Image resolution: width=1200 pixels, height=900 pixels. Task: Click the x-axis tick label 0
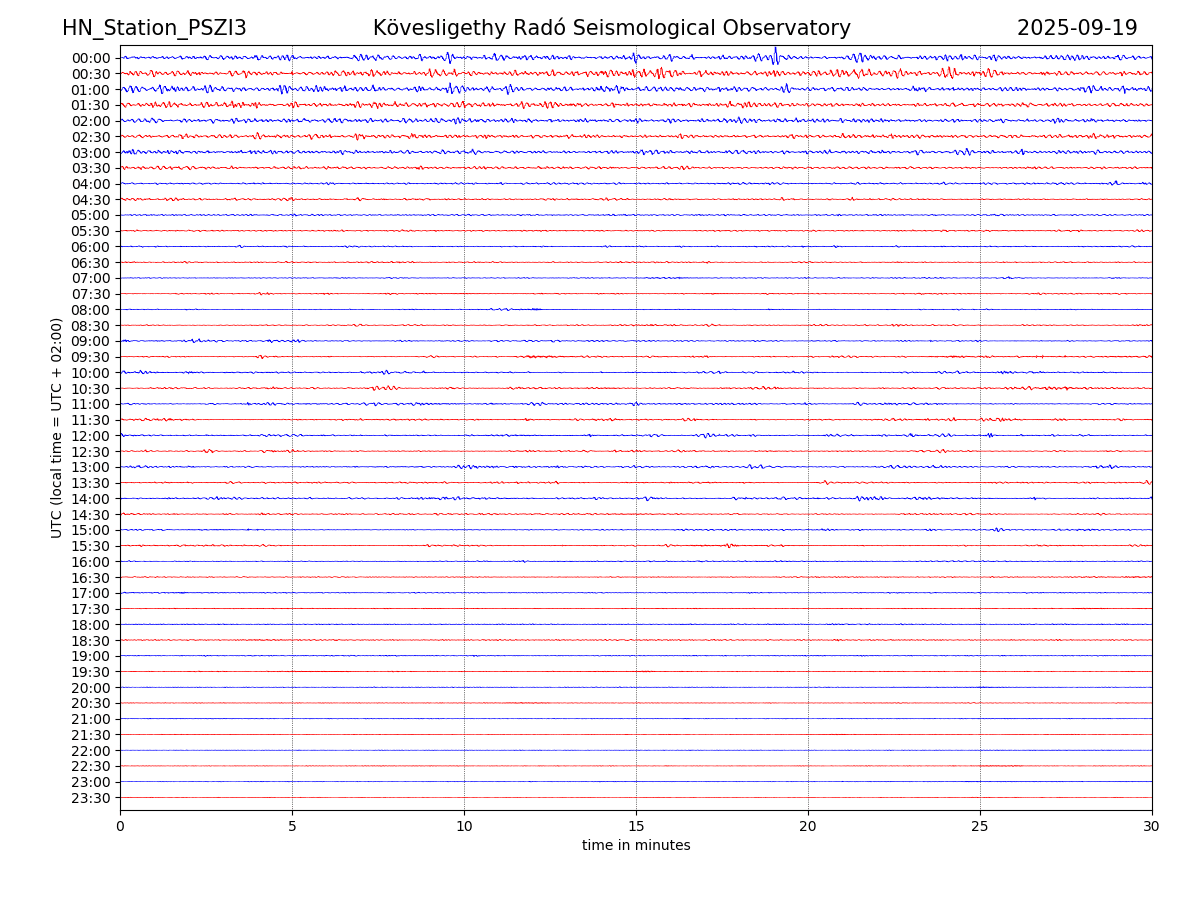point(120,826)
